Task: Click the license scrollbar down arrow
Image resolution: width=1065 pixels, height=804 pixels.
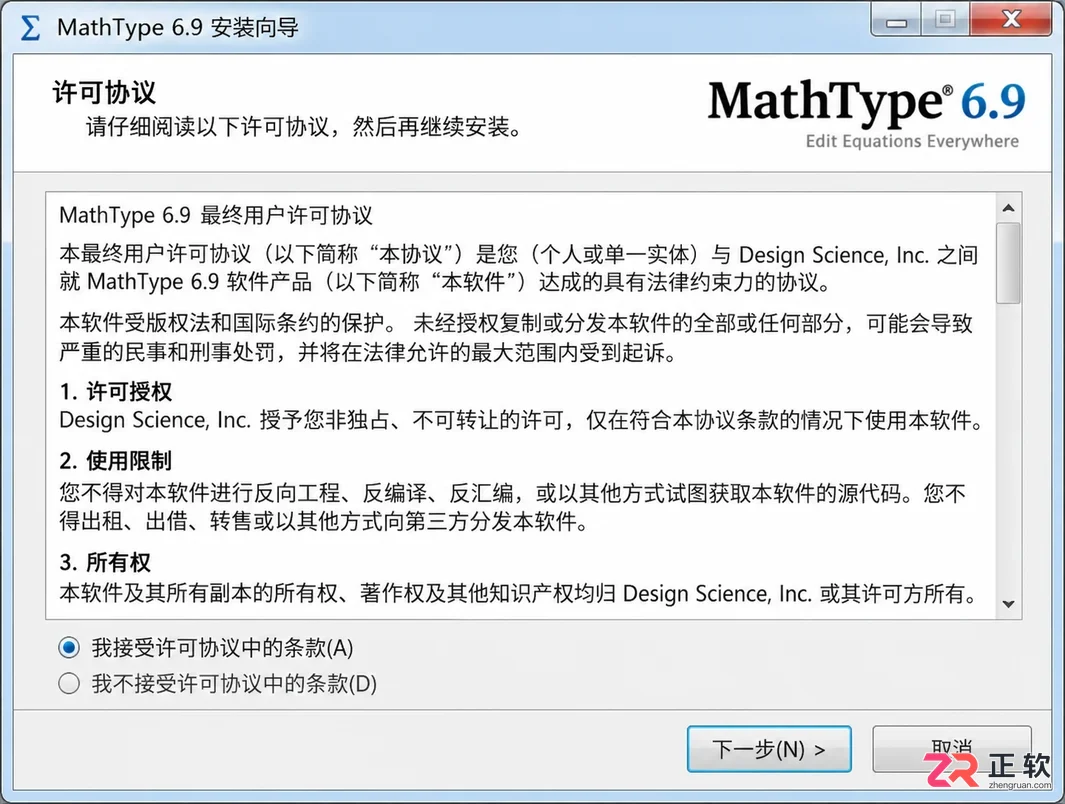Action: 1009,604
